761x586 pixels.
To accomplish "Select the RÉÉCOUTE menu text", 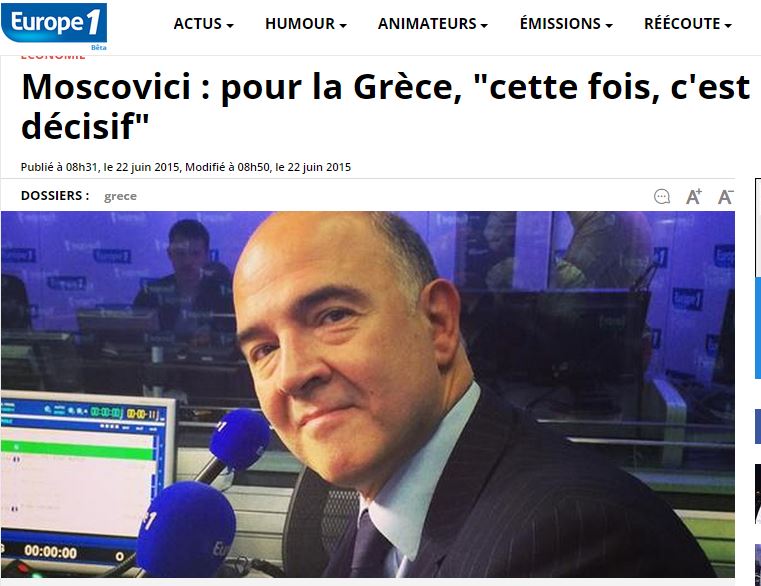I will (682, 24).
